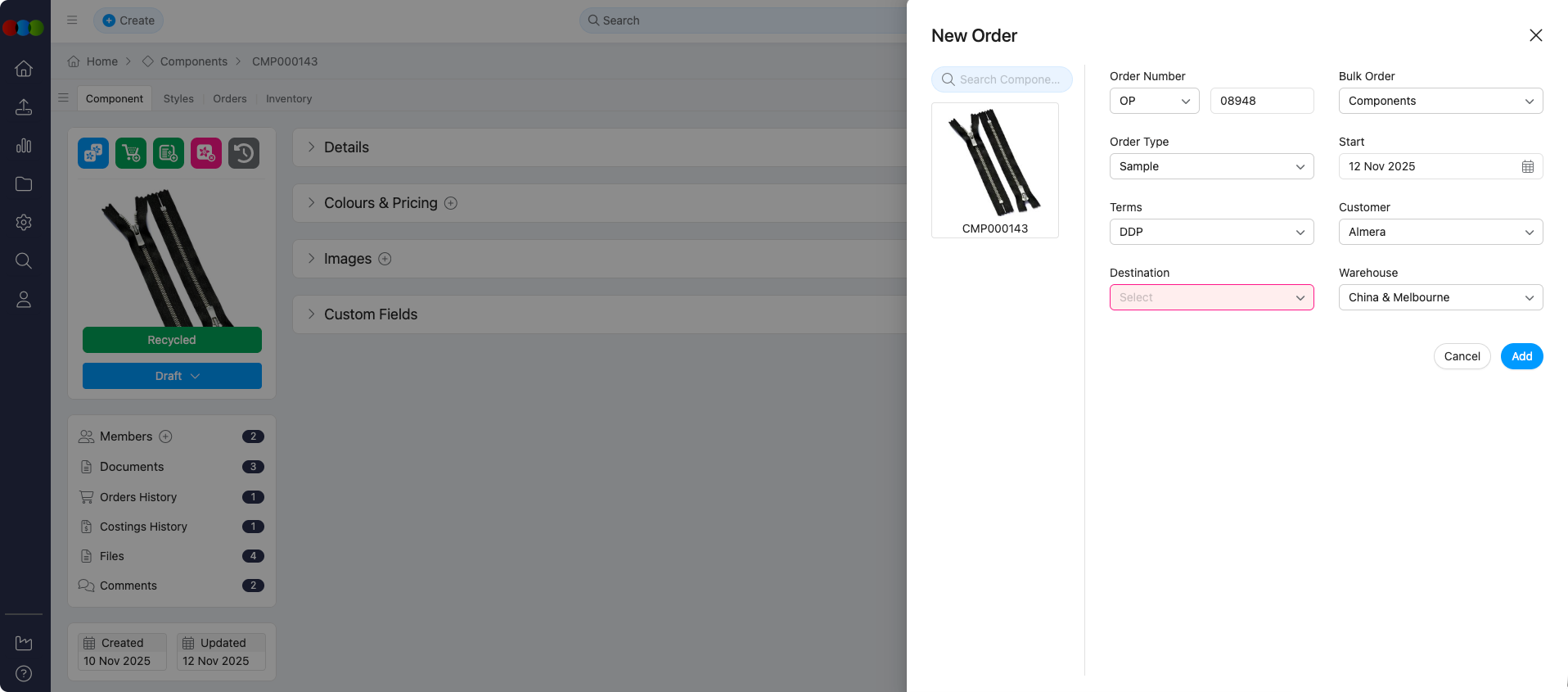The width and height of the screenshot is (1568, 692).
Task: Click the Add button to create the order
Action: tap(1521, 356)
